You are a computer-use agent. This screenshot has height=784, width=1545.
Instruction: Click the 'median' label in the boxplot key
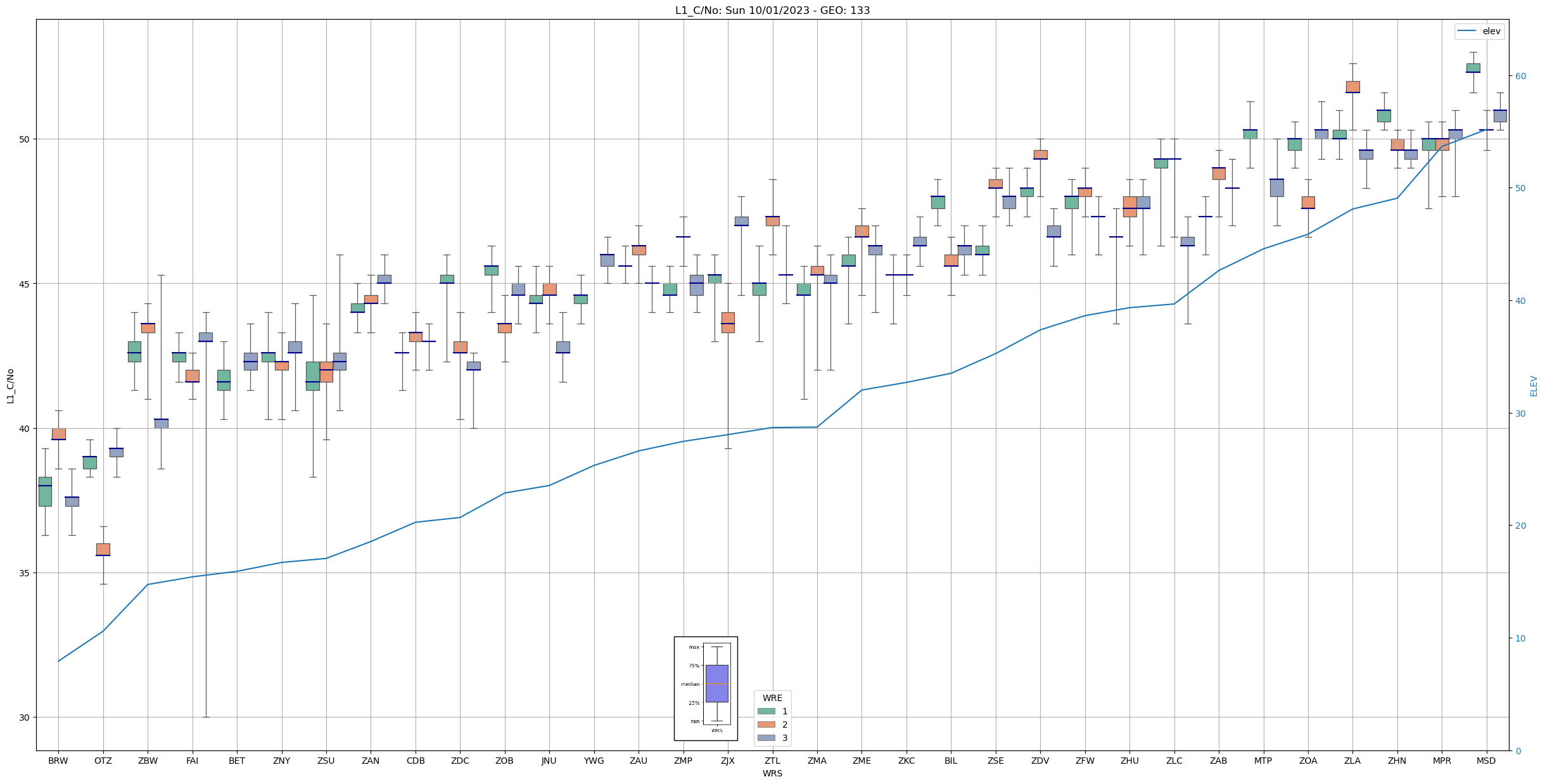tap(690, 684)
